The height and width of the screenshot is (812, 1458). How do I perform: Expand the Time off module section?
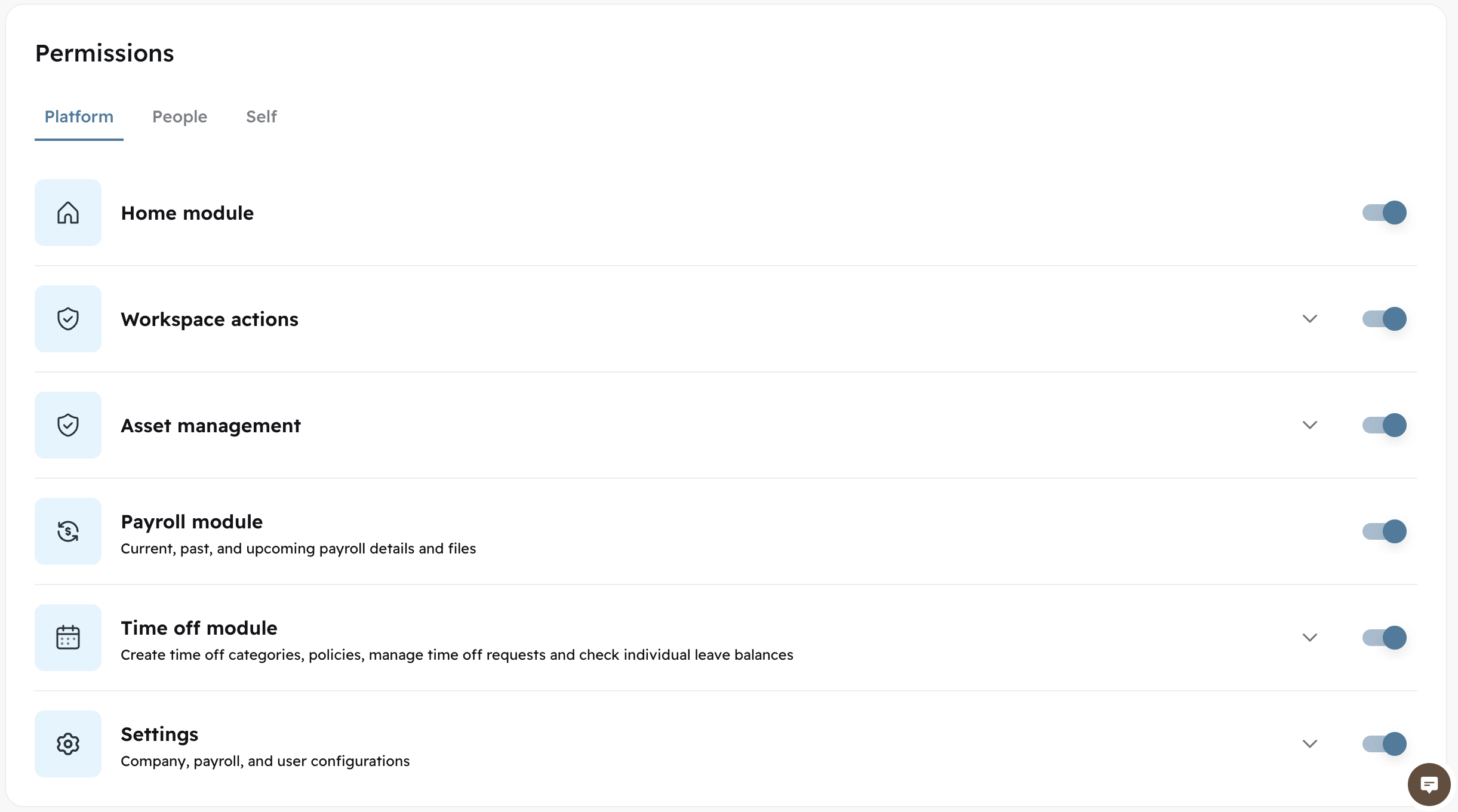(1309, 637)
